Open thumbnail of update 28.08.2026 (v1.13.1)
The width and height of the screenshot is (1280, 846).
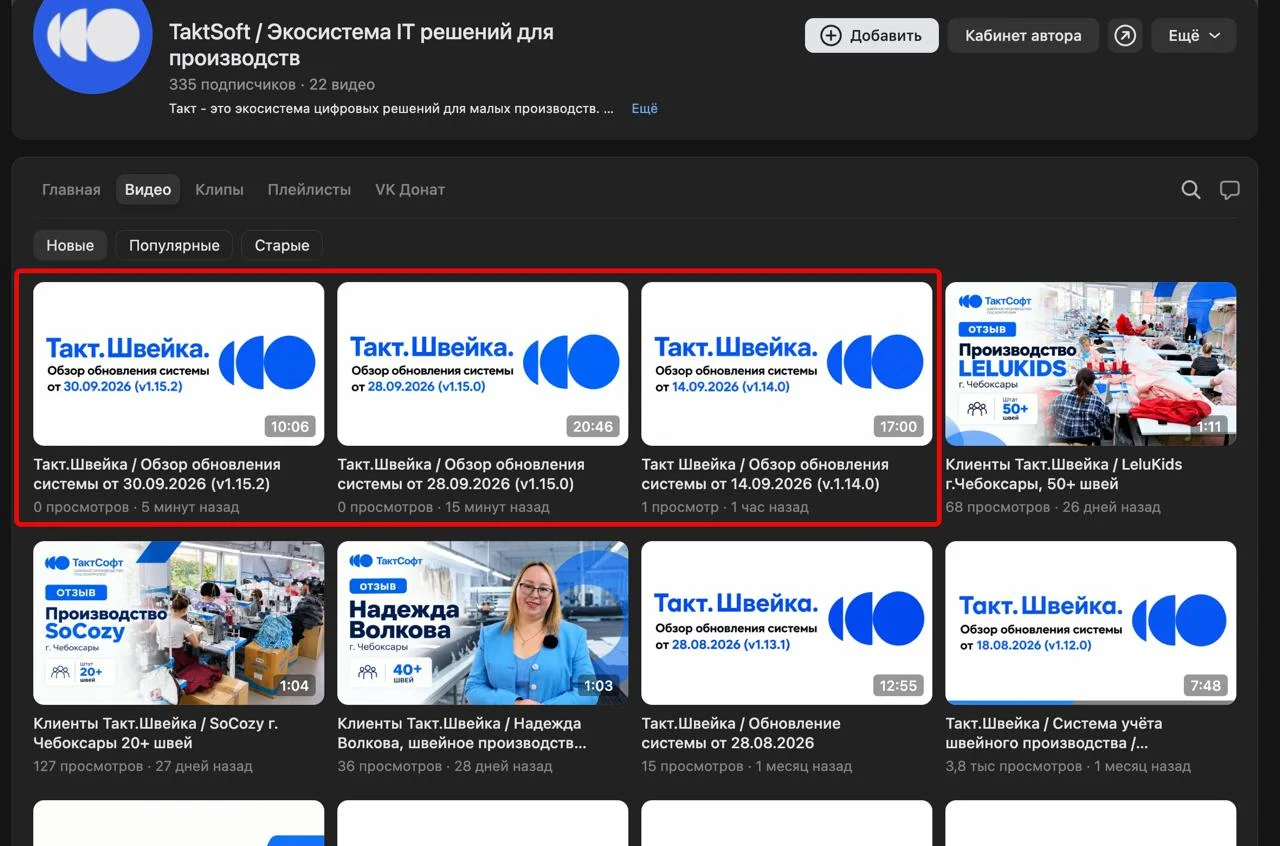787,623
